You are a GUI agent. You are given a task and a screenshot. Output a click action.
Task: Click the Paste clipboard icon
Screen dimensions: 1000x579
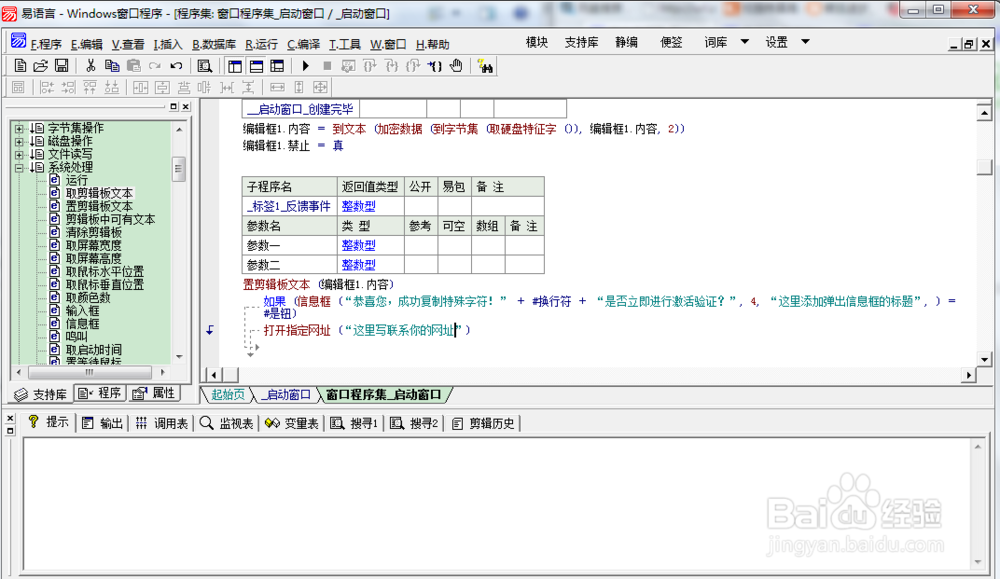pos(133,66)
